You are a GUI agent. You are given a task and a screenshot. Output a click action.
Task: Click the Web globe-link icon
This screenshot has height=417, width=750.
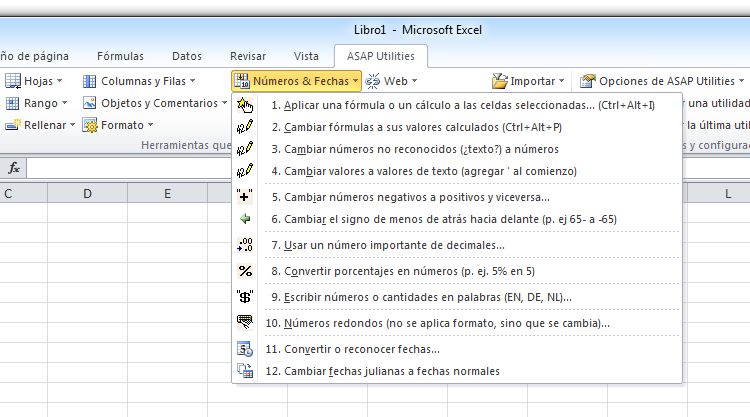tap(373, 81)
